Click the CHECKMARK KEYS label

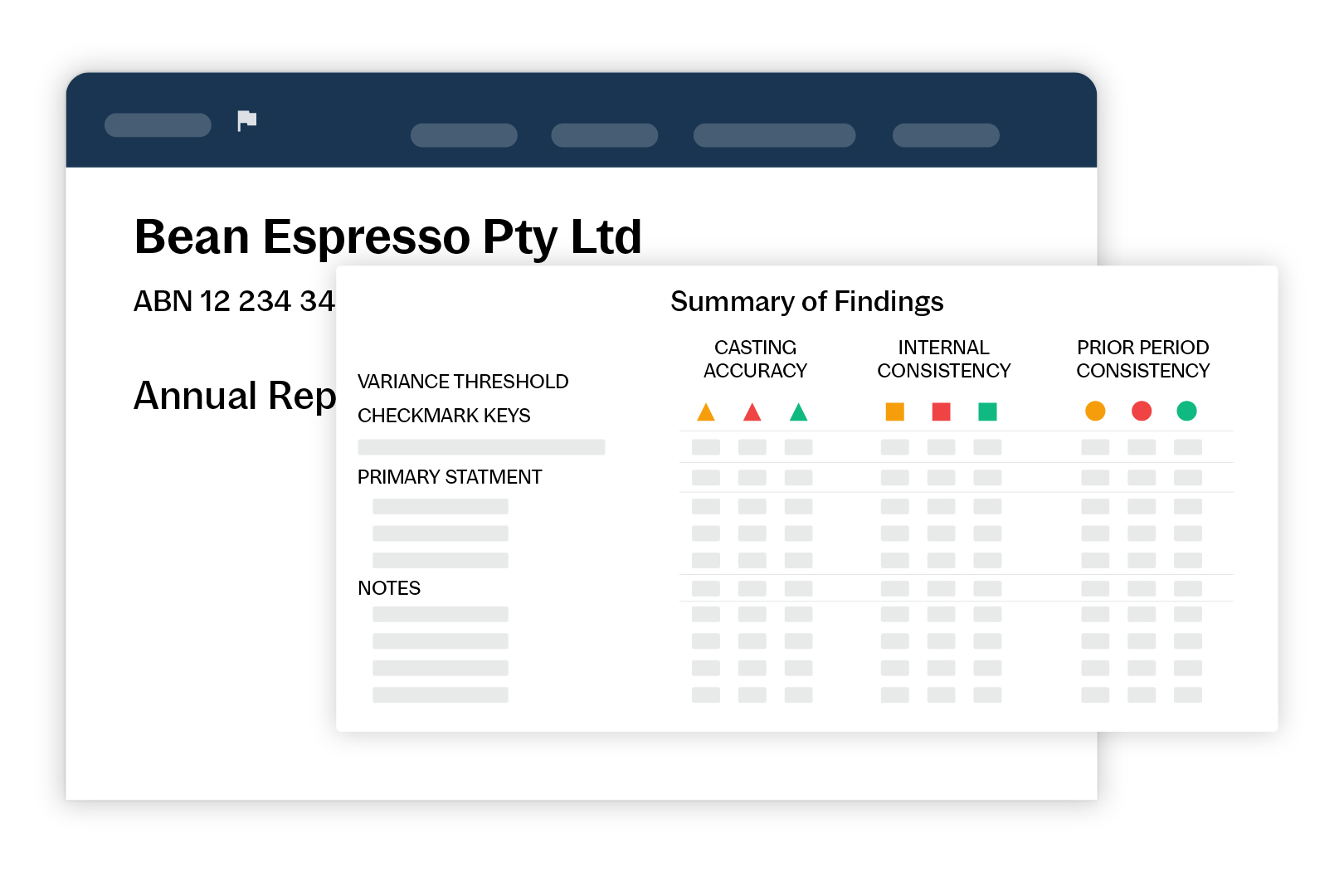click(444, 415)
